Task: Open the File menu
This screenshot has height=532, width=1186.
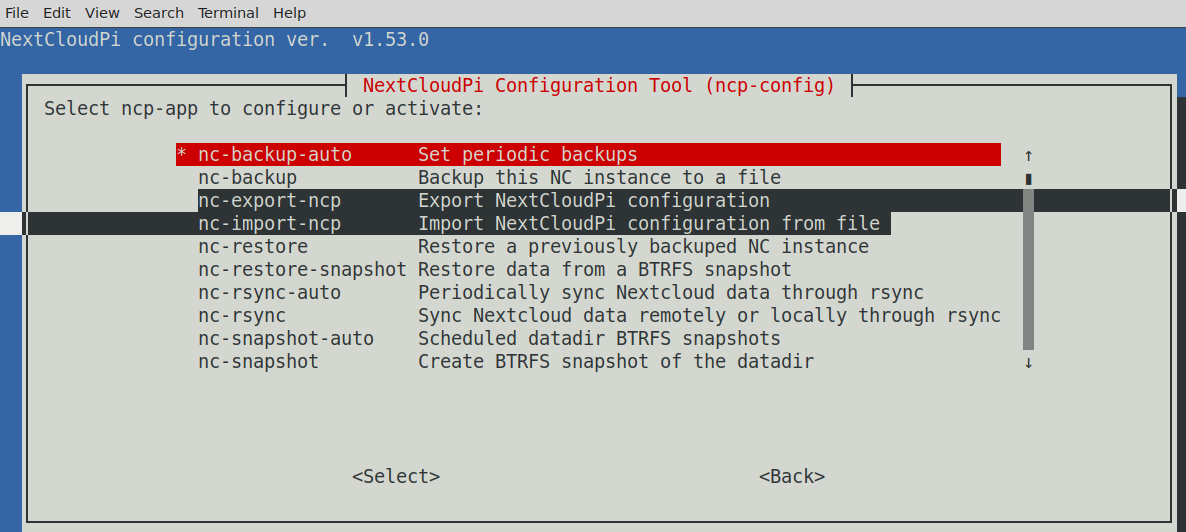Action: pos(17,13)
